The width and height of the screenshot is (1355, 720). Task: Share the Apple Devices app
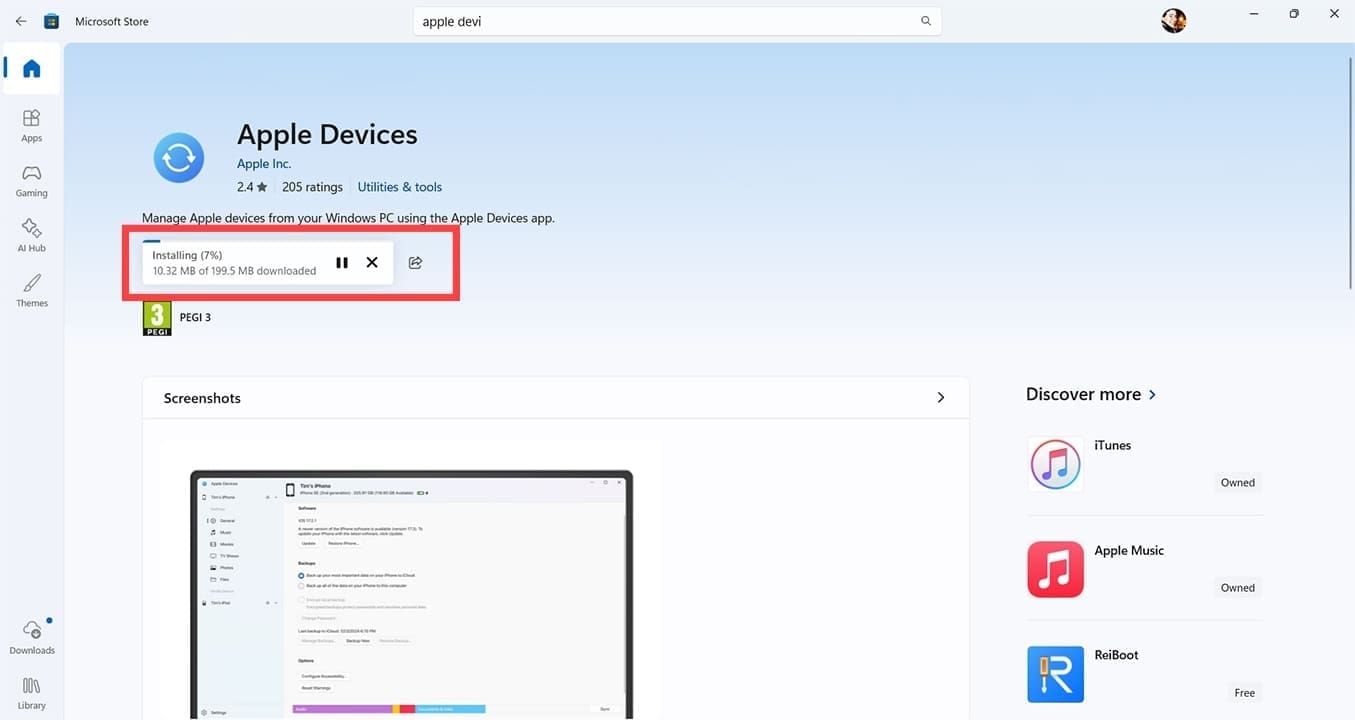pyautogui.click(x=416, y=263)
